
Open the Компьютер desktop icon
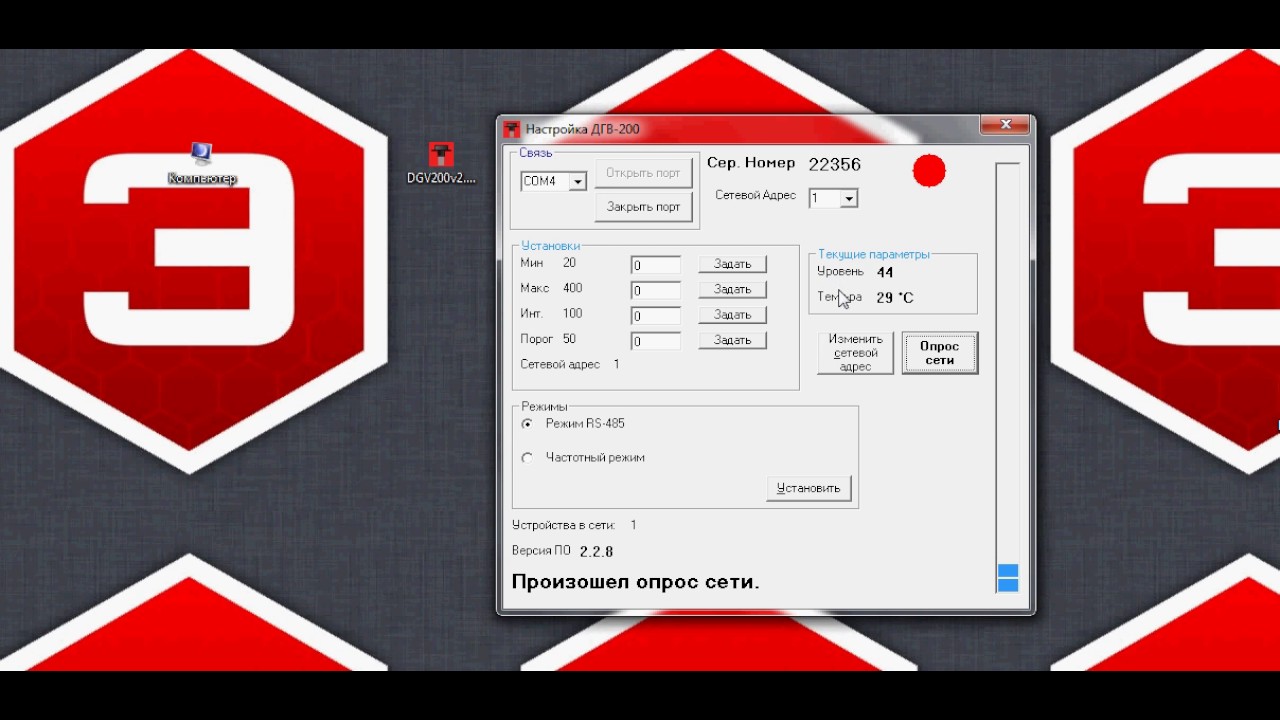pyautogui.click(x=202, y=163)
